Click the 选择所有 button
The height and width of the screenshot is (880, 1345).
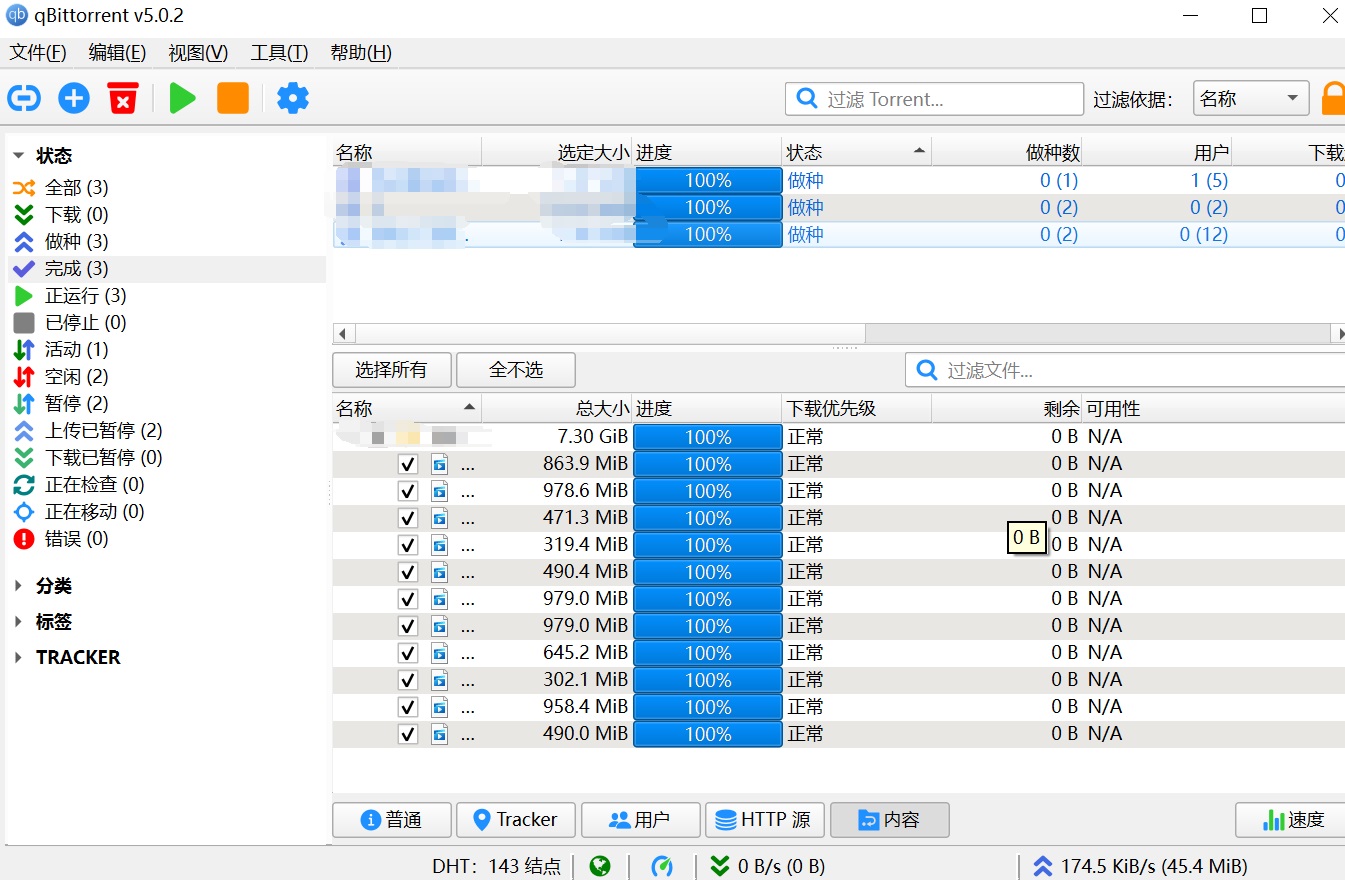pos(392,370)
